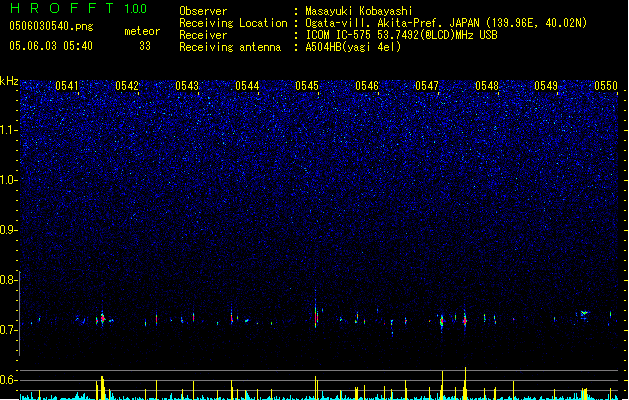Screen dimensions: 629x400
Task: Click the 1.0 frequency axis label
Action: point(8,180)
